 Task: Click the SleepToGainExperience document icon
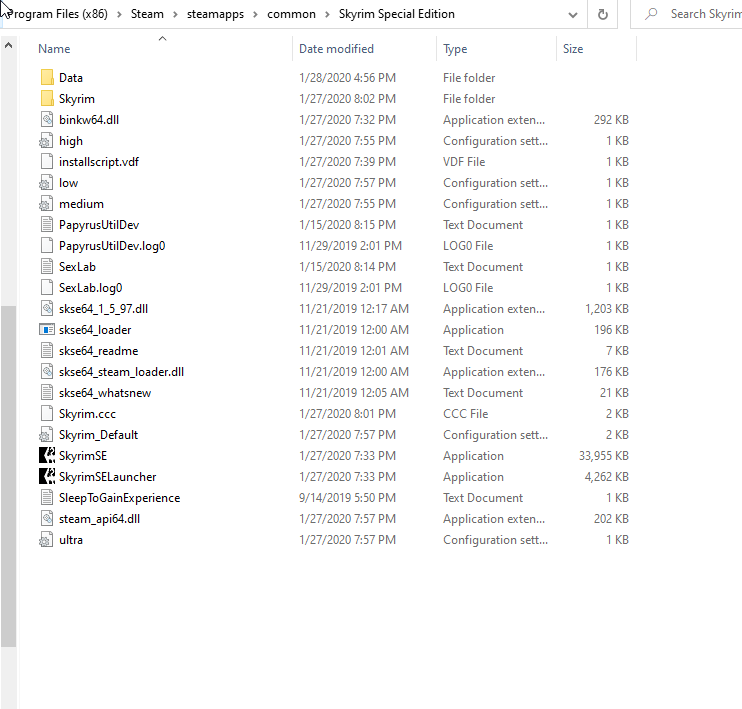coord(47,498)
